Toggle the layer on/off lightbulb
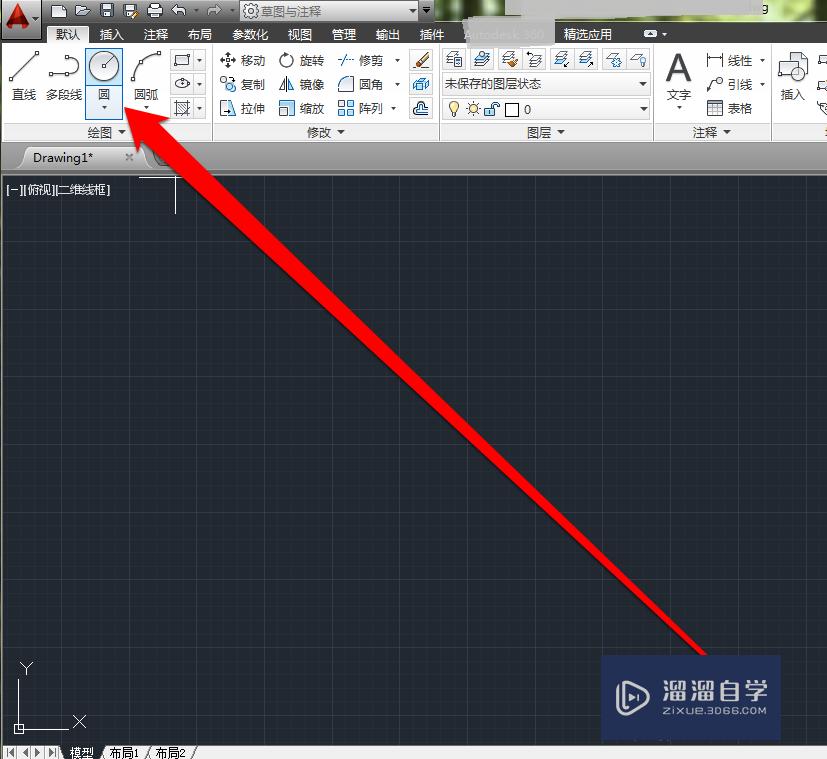 click(453, 109)
